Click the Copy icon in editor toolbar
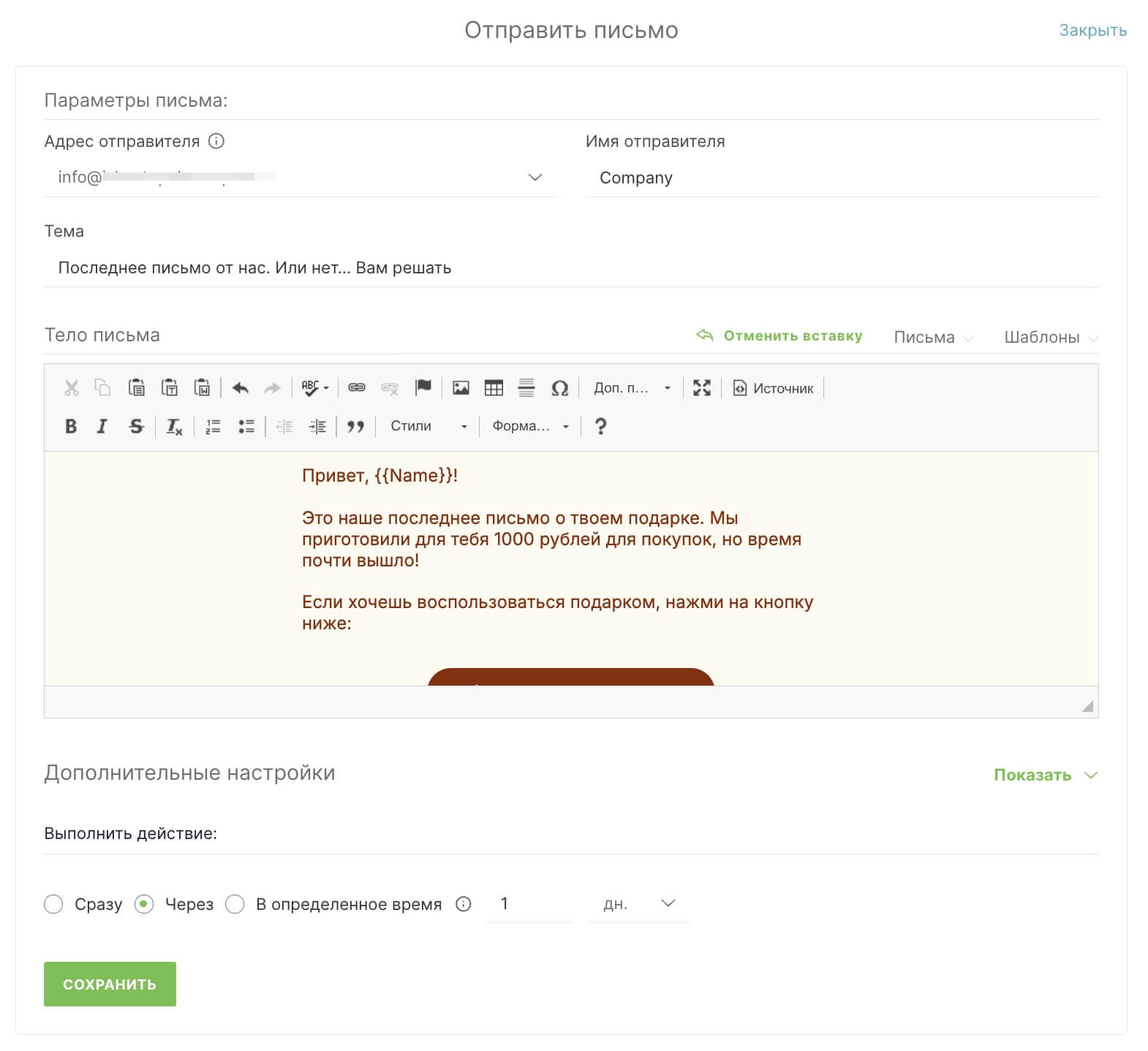This screenshot has height=1051, width=1148. coord(102,388)
